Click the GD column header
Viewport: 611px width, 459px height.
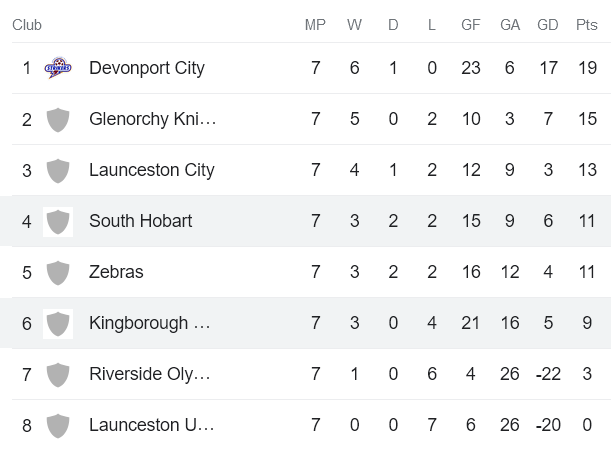547,25
